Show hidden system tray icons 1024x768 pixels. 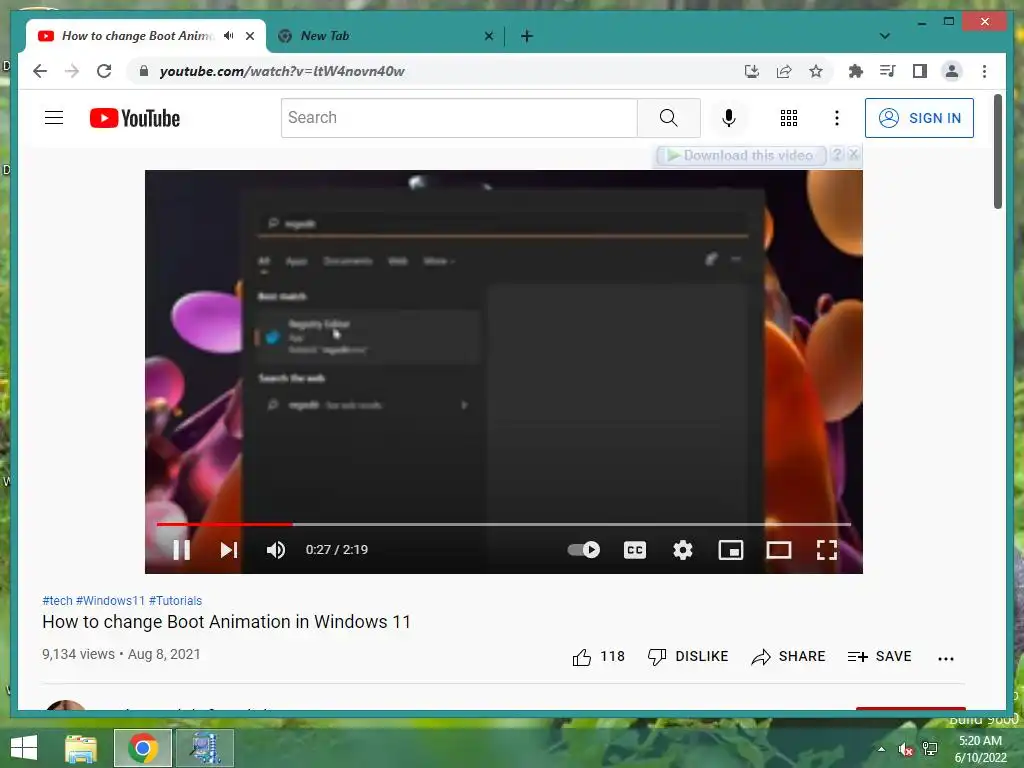click(x=881, y=749)
